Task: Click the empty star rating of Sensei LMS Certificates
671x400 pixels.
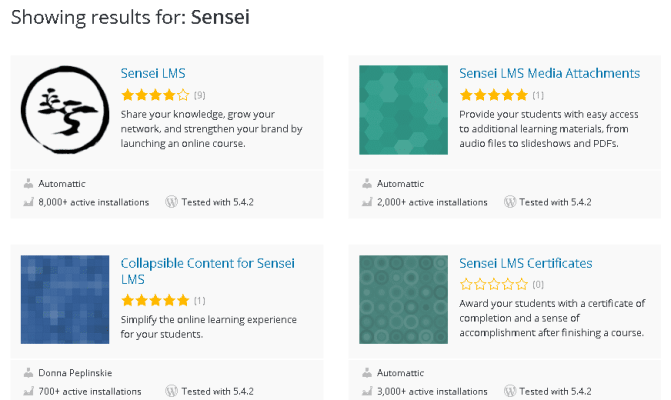Action: tap(493, 284)
